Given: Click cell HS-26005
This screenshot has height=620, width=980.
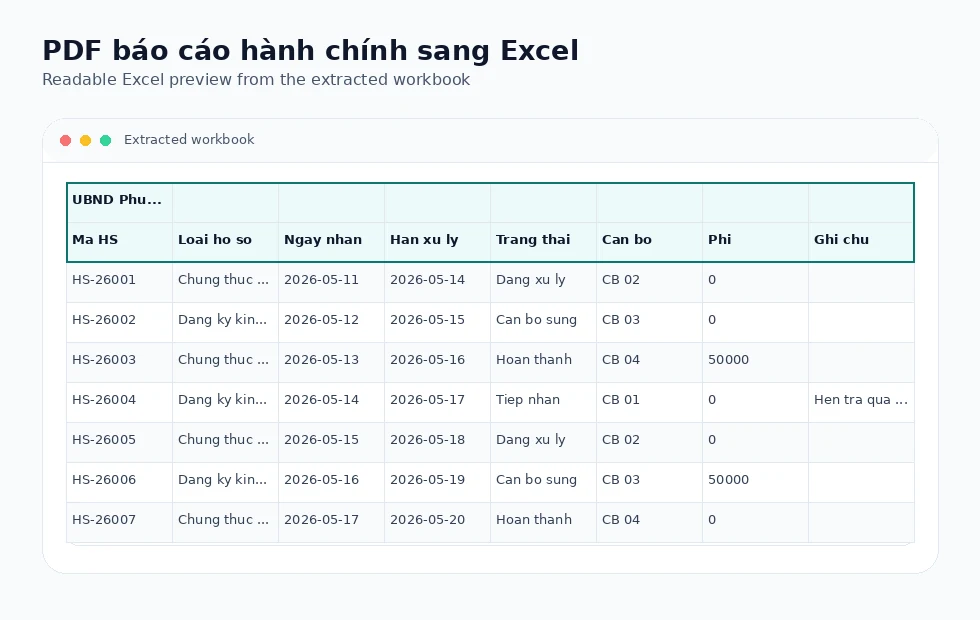Looking at the screenshot, I should point(119,442).
